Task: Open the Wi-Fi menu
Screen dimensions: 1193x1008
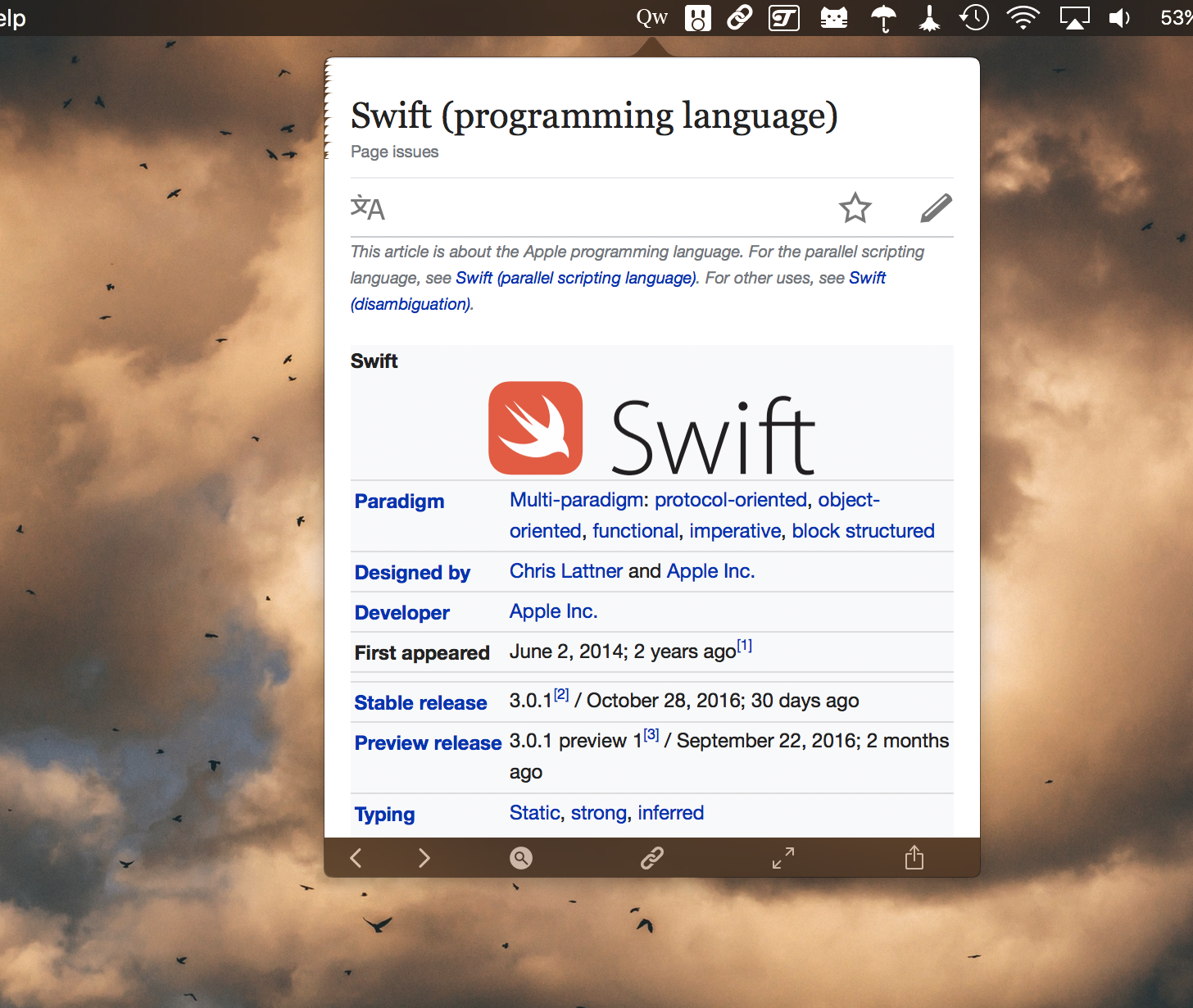Action: point(1023,17)
